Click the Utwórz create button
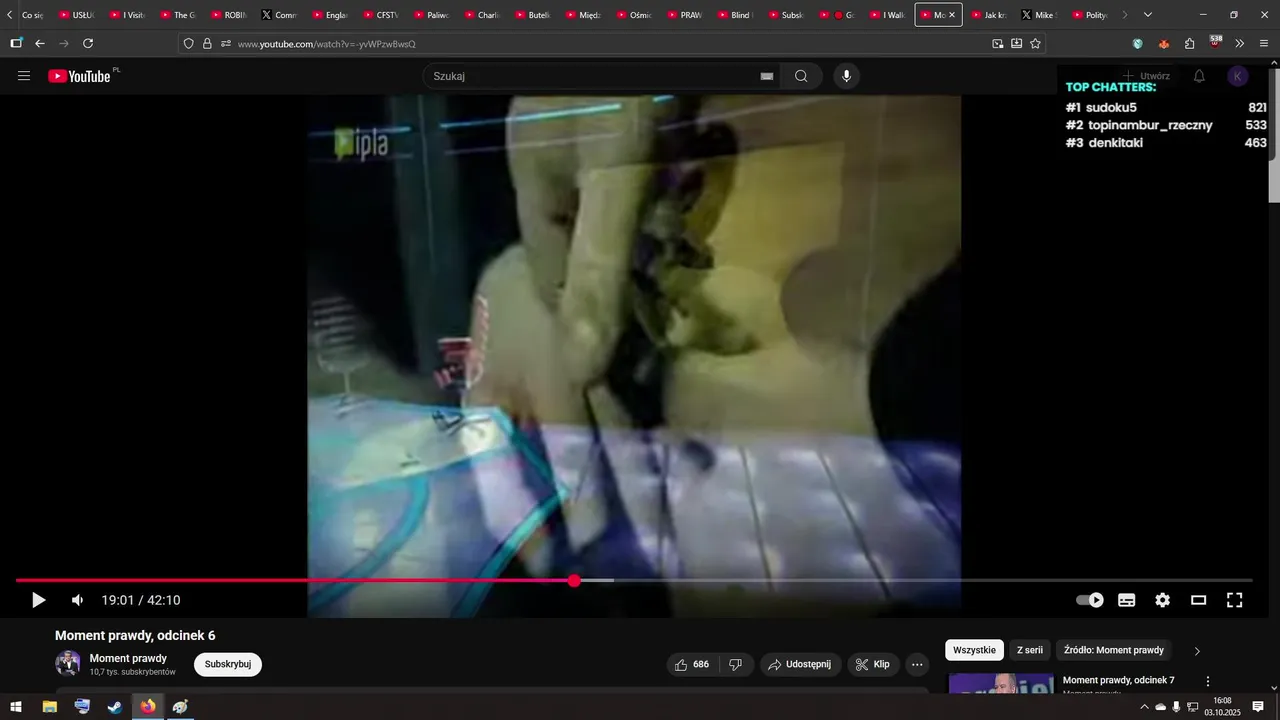 tap(1145, 76)
